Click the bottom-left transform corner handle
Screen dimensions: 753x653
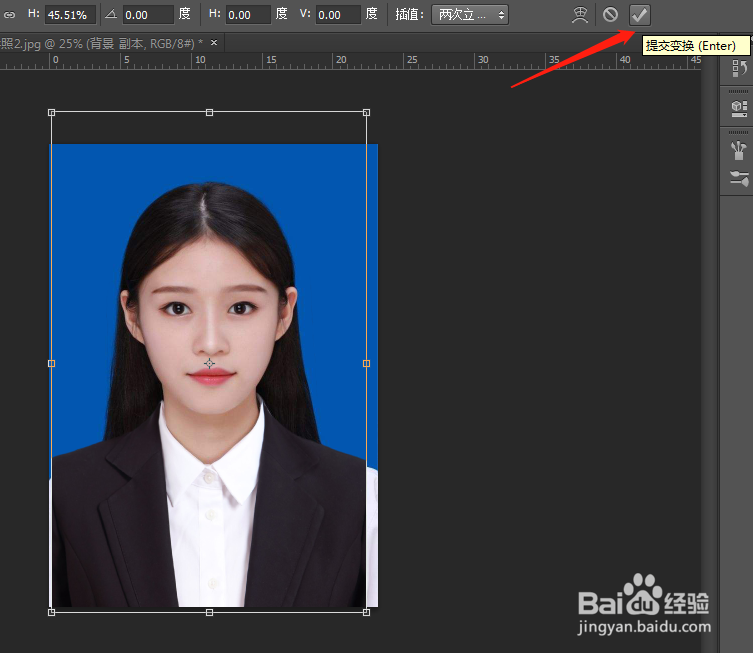pos(51,612)
